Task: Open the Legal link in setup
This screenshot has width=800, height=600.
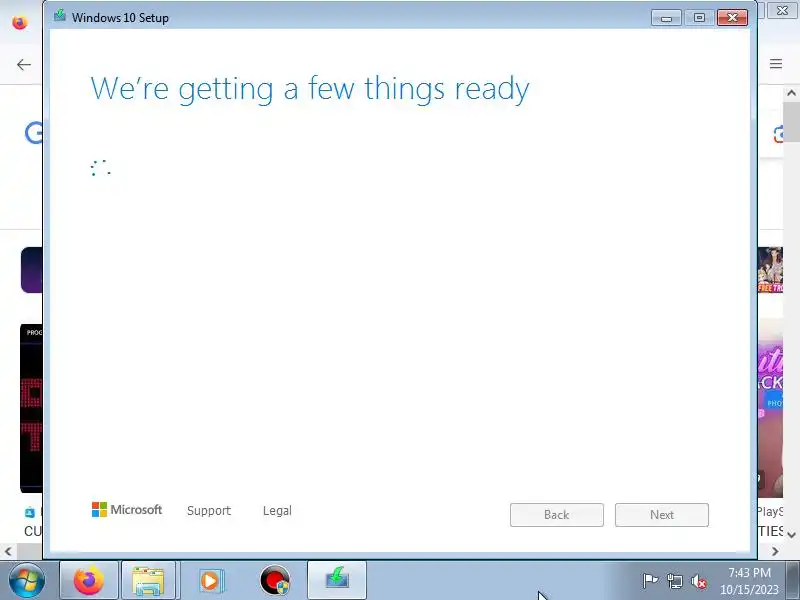Action: pos(277,511)
